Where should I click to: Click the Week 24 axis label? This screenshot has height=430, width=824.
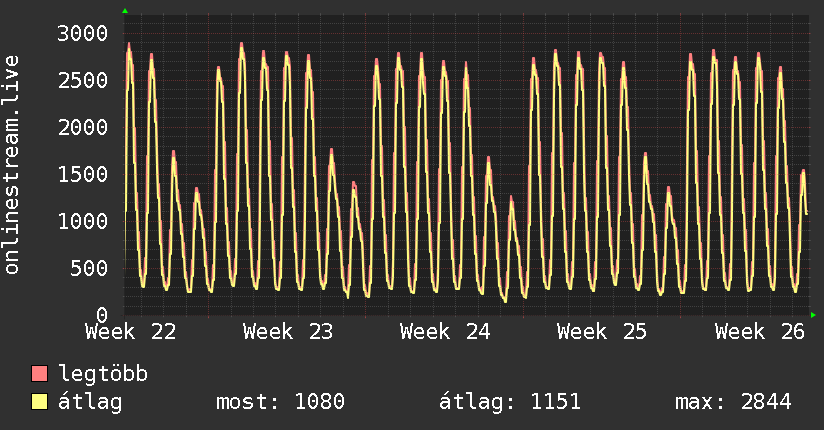click(x=445, y=332)
